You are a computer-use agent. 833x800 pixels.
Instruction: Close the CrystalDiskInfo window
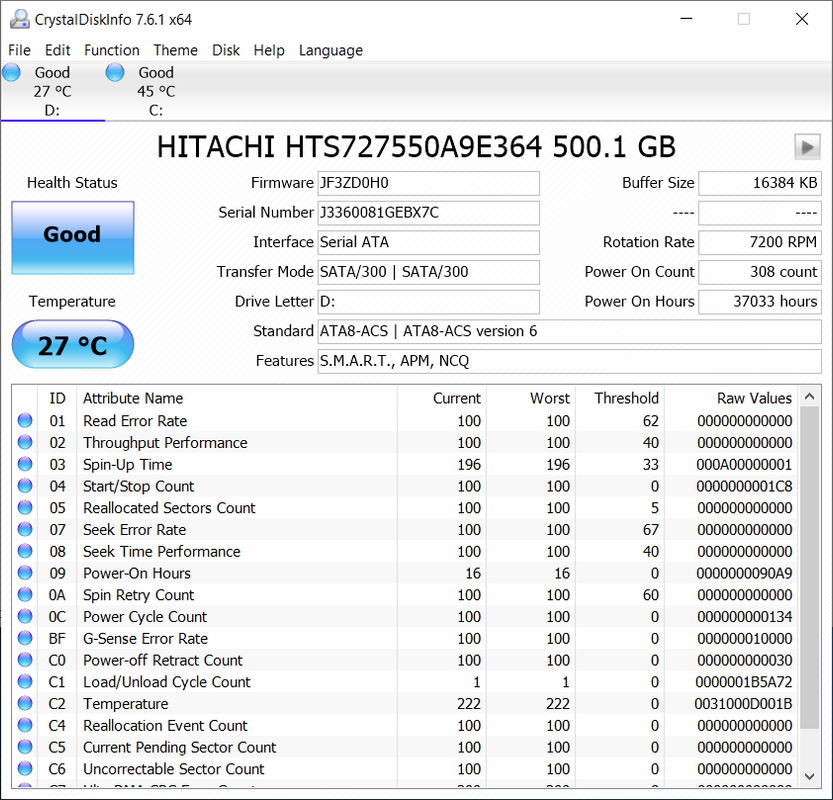[802, 19]
